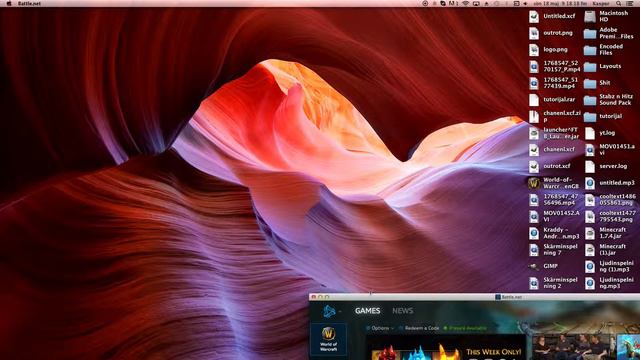Select server.log file on desktop
This screenshot has width=640, height=360.
click(x=606, y=166)
